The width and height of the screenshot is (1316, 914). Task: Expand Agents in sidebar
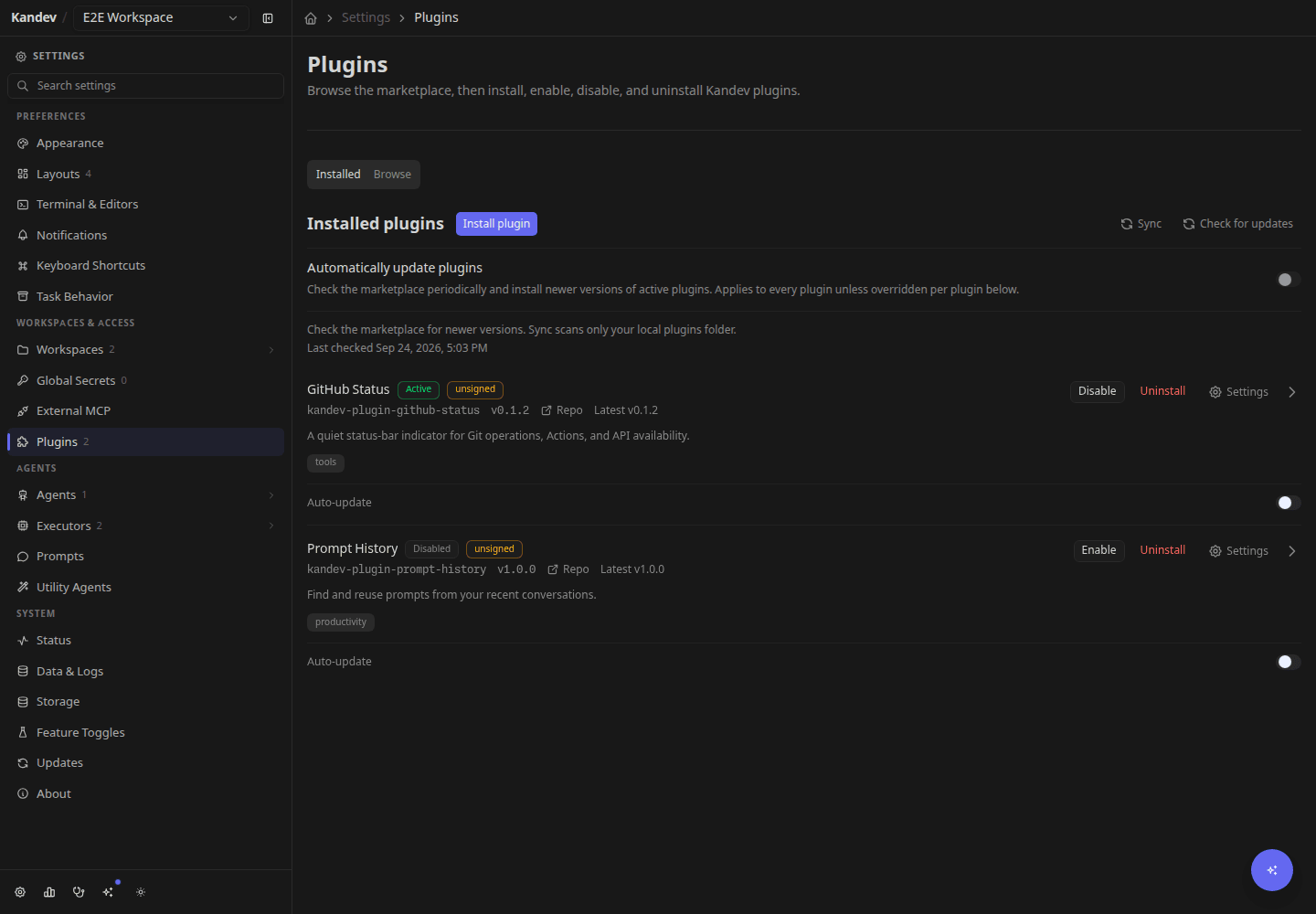point(271,495)
